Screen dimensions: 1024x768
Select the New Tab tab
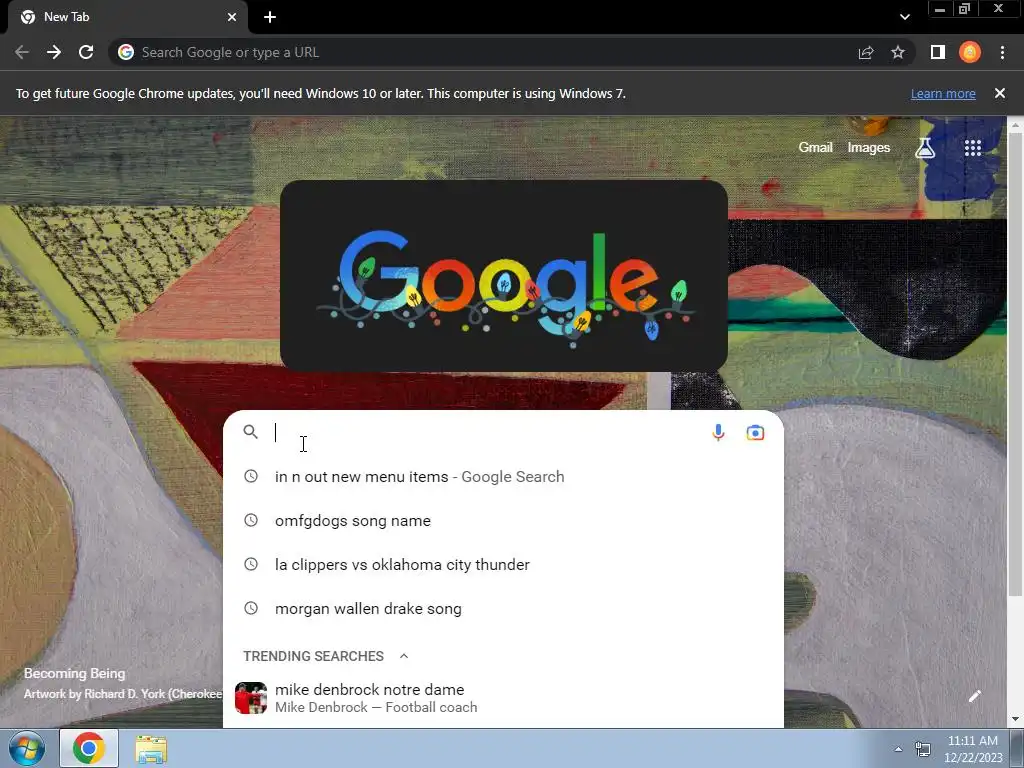pyautogui.click(x=127, y=17)
